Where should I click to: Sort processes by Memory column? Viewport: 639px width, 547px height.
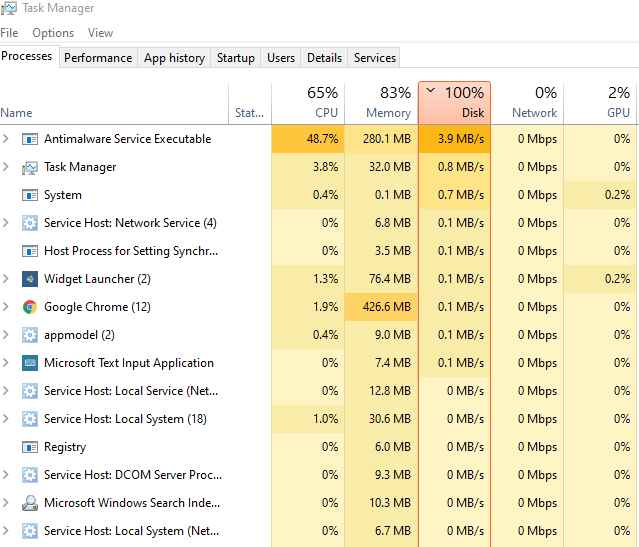pyautogui.click(x=381, y=104)
